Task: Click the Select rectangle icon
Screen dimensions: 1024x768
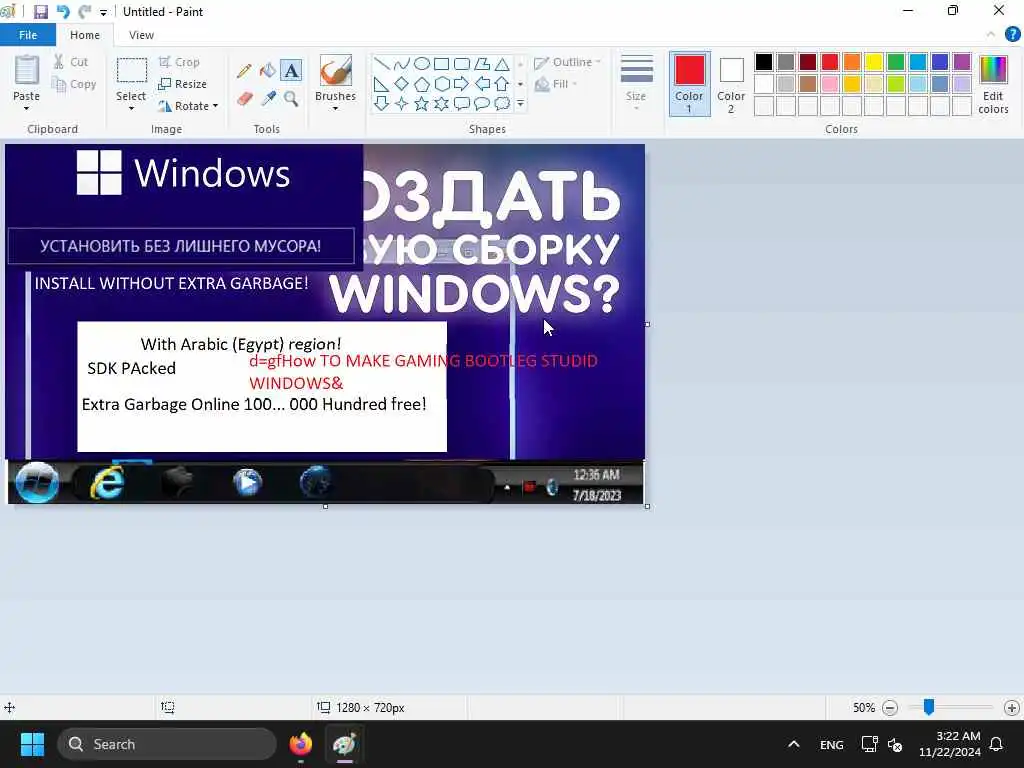Action: tap(131, 71)
